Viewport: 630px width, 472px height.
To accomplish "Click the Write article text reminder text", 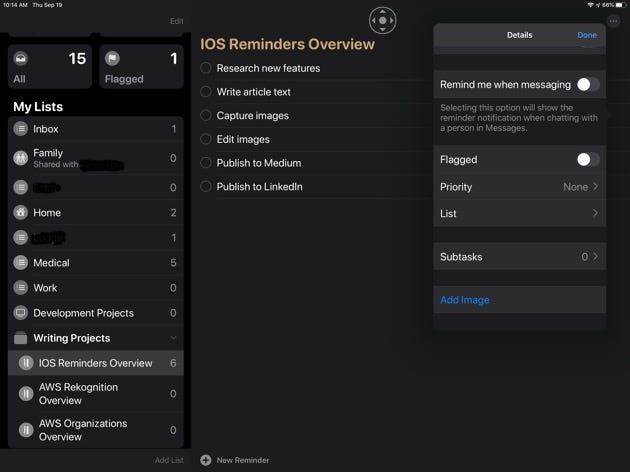I will (x=254, y=92).
